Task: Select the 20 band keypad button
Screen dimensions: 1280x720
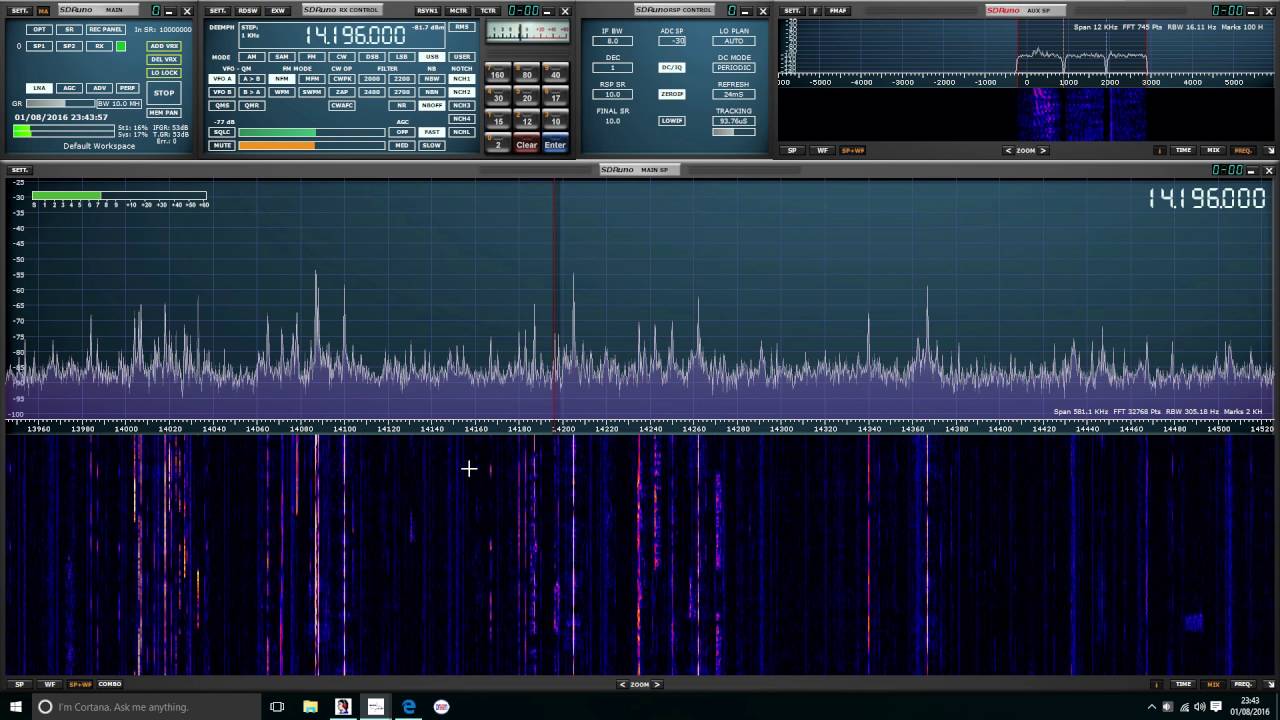Action: coord(527,97)
